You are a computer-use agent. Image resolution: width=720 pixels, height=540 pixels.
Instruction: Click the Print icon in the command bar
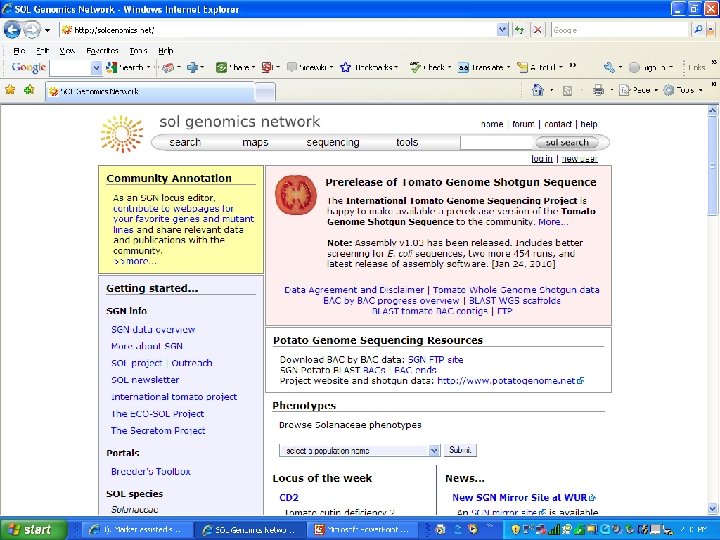pyautogui.click(x=598, y=90)
